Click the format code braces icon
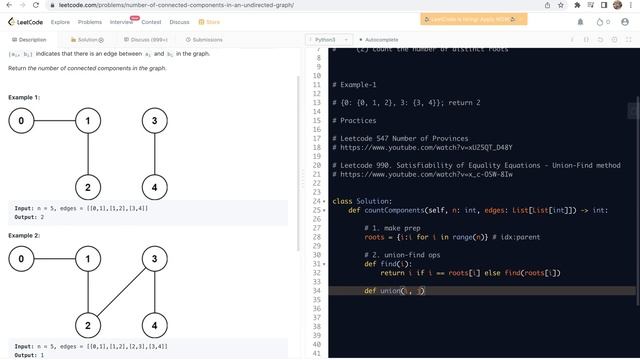 pyautogui.click(x=586, y=40)
